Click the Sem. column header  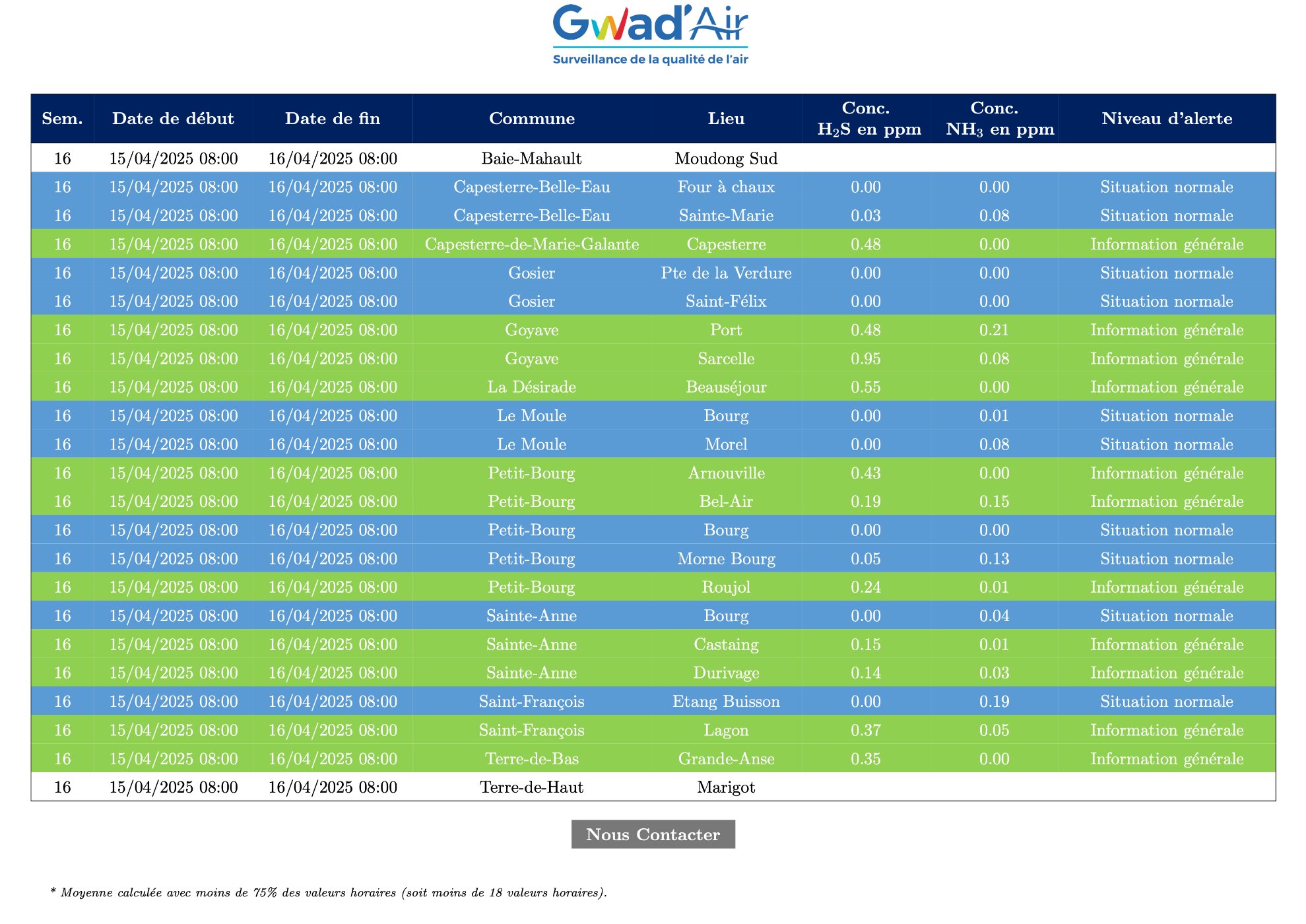click(x=62, y=119)
